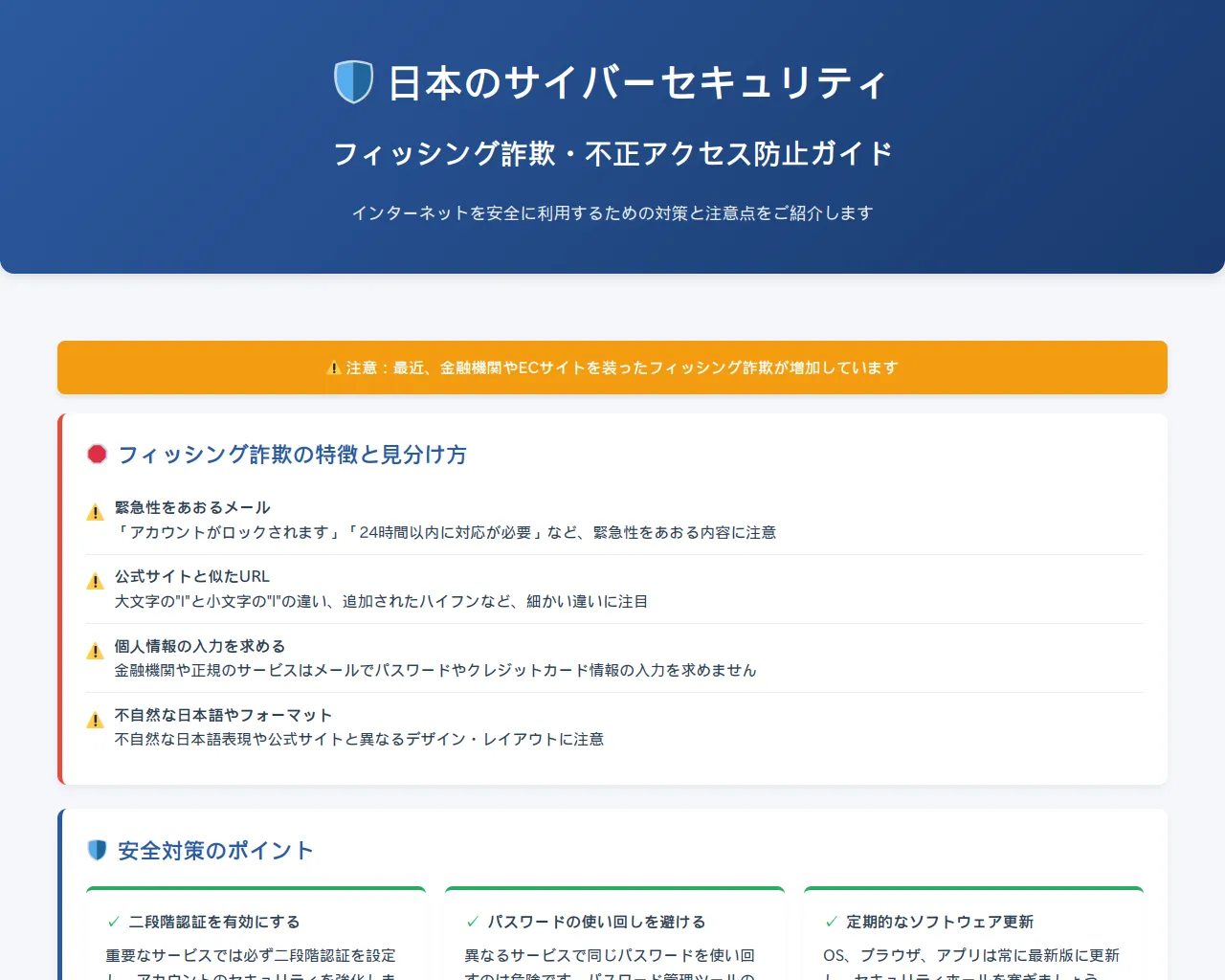Viewport: 1225px width, 980px height.
Task: Expand the フィッシング詐欺の特徴と見分け方 section heading
Action: pos(292,455)
